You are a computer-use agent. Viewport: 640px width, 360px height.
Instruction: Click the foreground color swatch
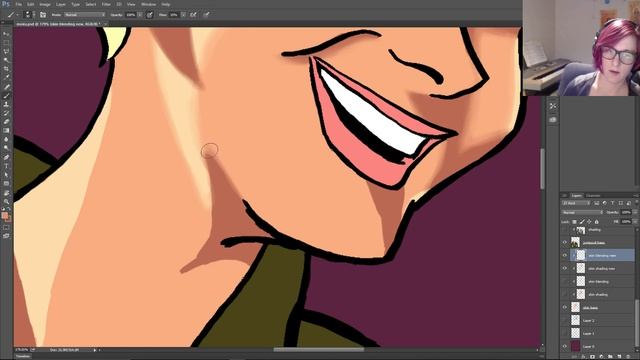coord(4,215)
